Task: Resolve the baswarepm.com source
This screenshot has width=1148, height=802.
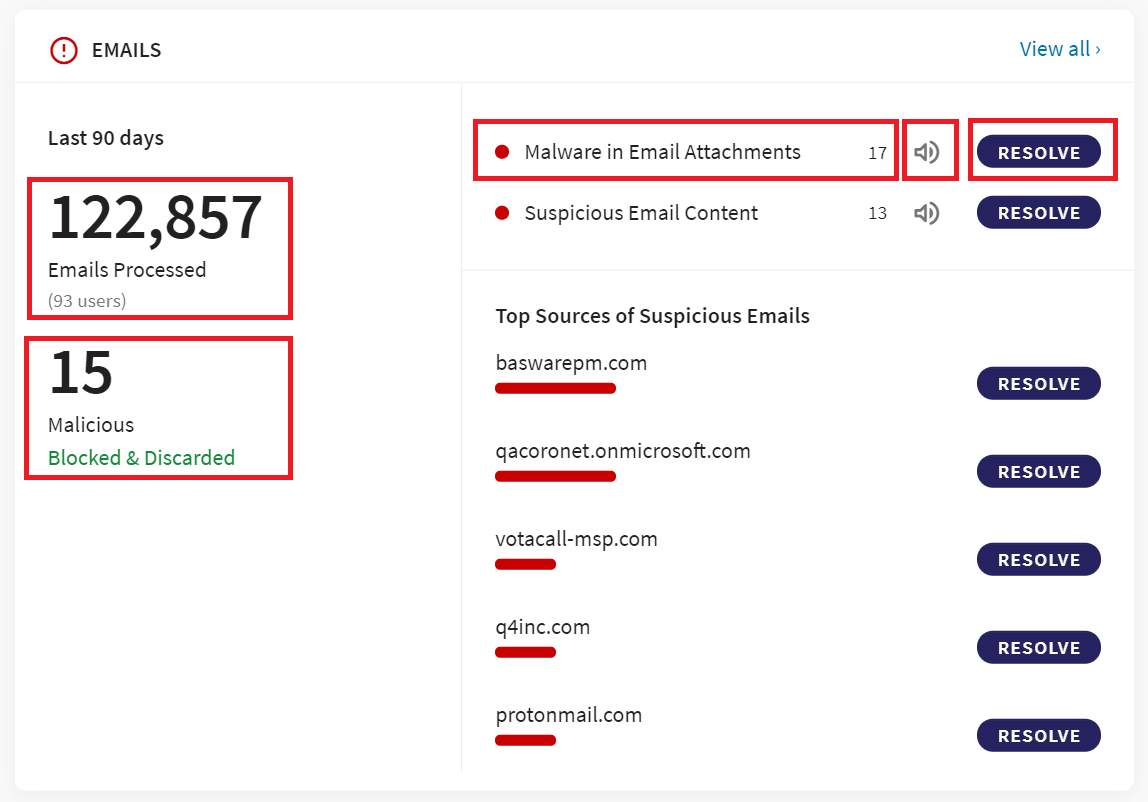Action: coord(1038,383)
